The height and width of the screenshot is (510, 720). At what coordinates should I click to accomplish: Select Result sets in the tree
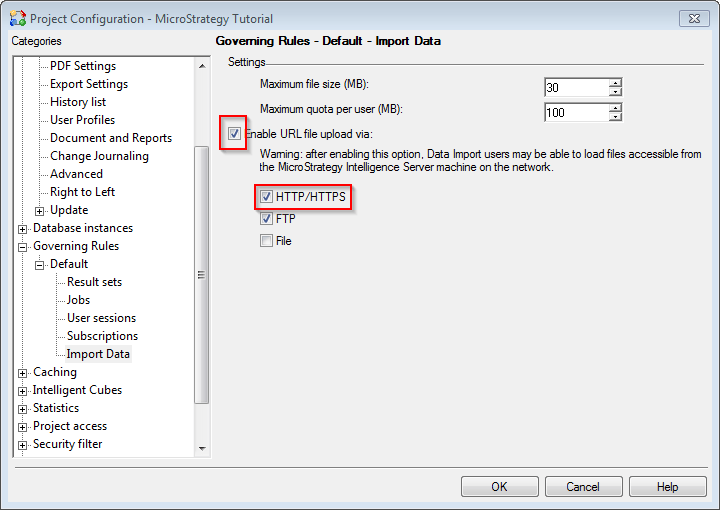point(94,282)
